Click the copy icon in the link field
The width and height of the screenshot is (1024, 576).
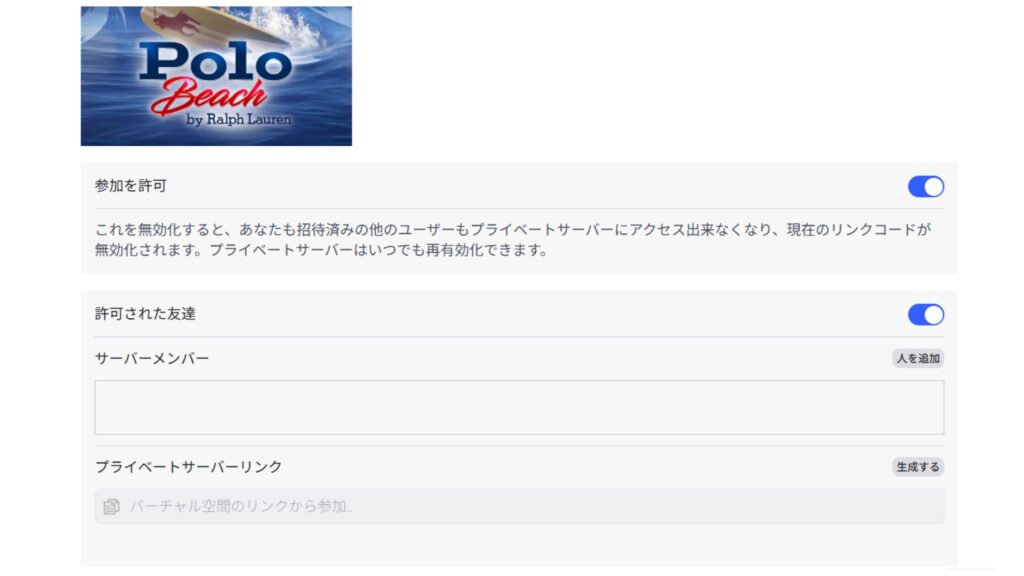coord(111,506)
